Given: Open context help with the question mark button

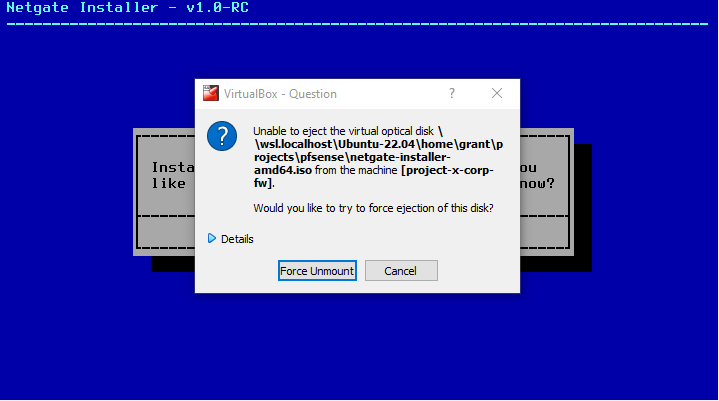Looking at the screenshot, I should (452, 93).
